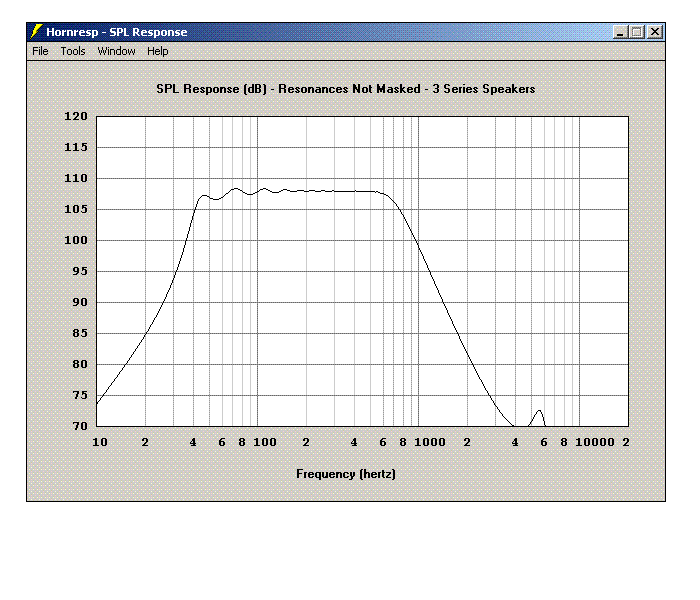Open the File menu
The width and height of the screenshot is (700, 600).
tap(40, 51)
